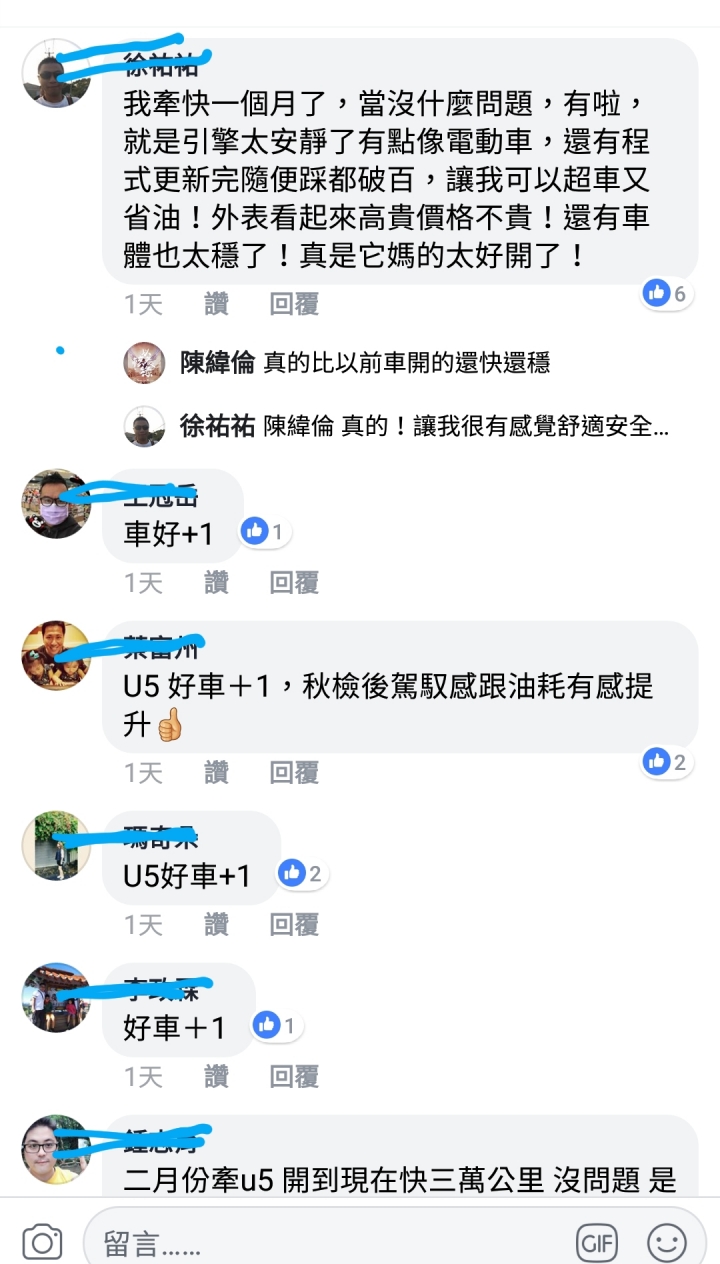The height and width of the screenshot is (1264, 720).
Task: Open 陳緯倫's small reply avatar
Action: pos(144,363)
